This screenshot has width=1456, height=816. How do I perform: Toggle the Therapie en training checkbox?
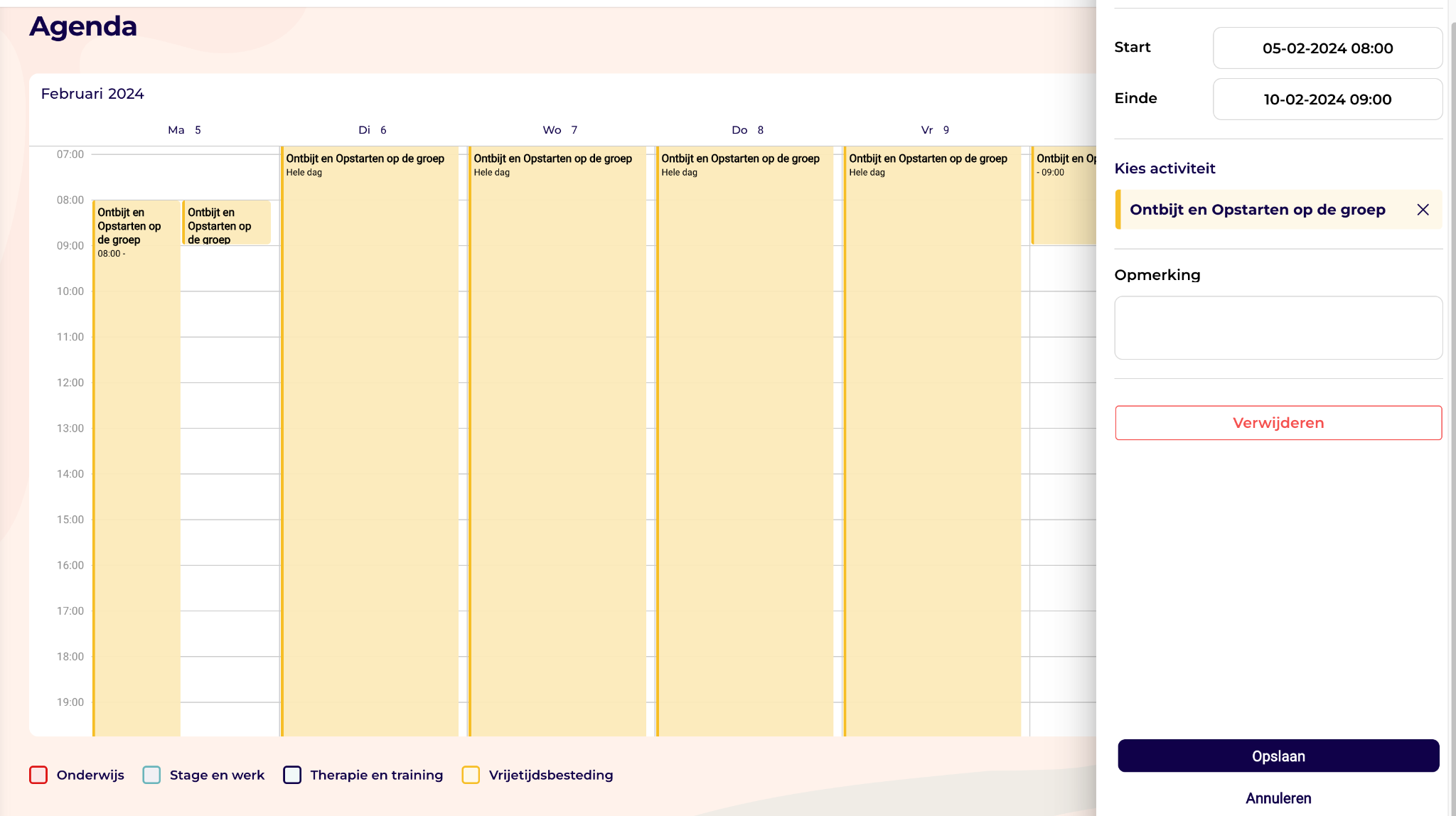click(292, 775)
